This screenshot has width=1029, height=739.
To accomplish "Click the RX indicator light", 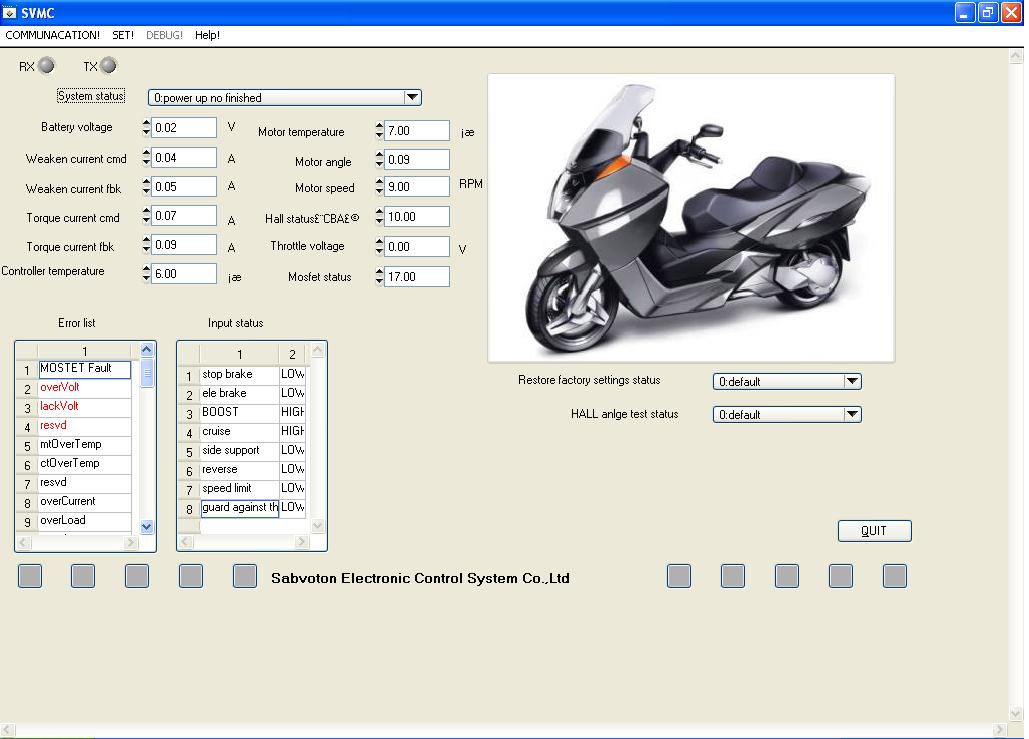I will tap(46, 66).
